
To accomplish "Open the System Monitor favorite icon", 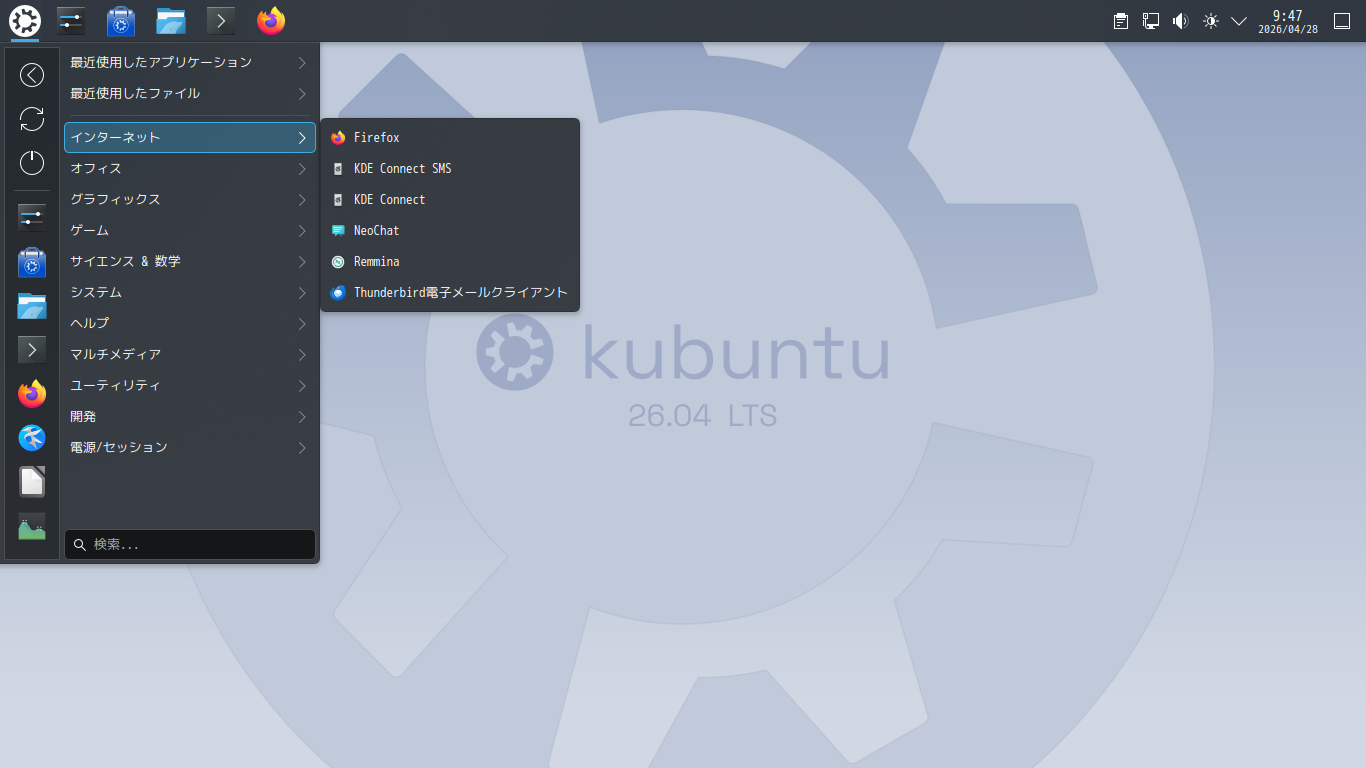I will point(31,526).
